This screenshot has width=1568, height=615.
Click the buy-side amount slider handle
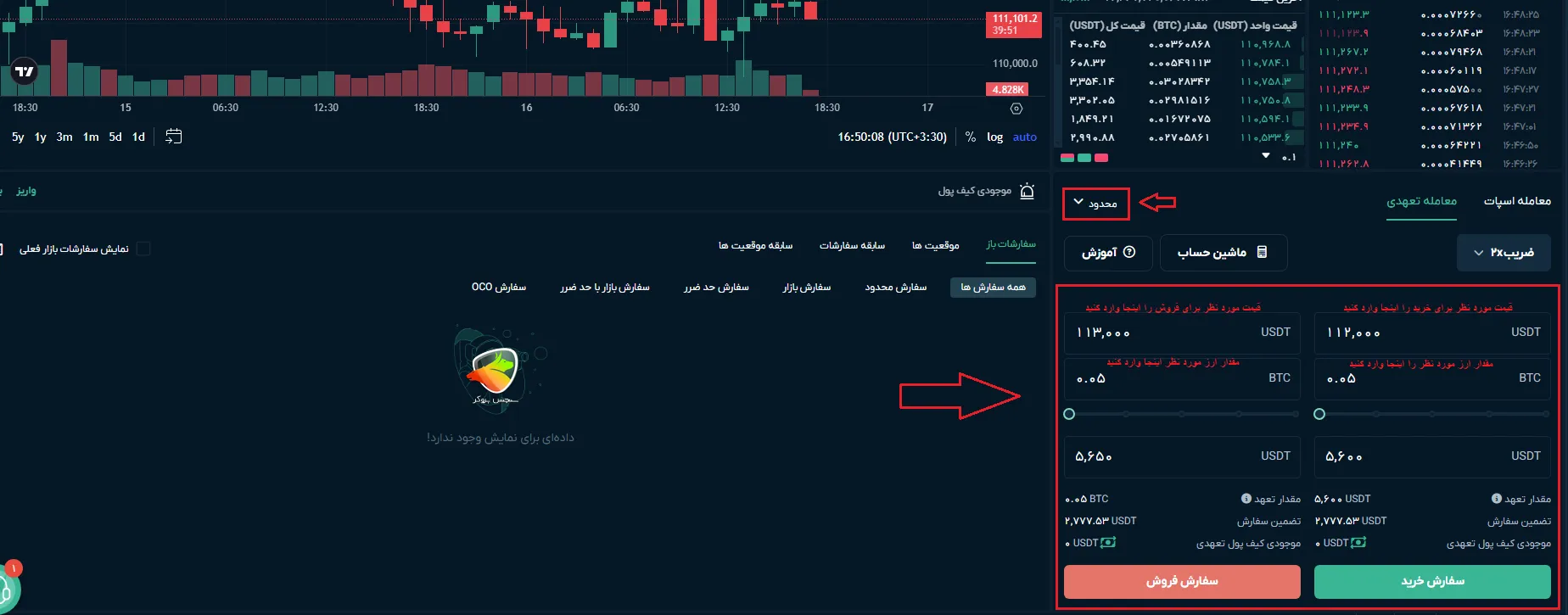(1319, 414)
